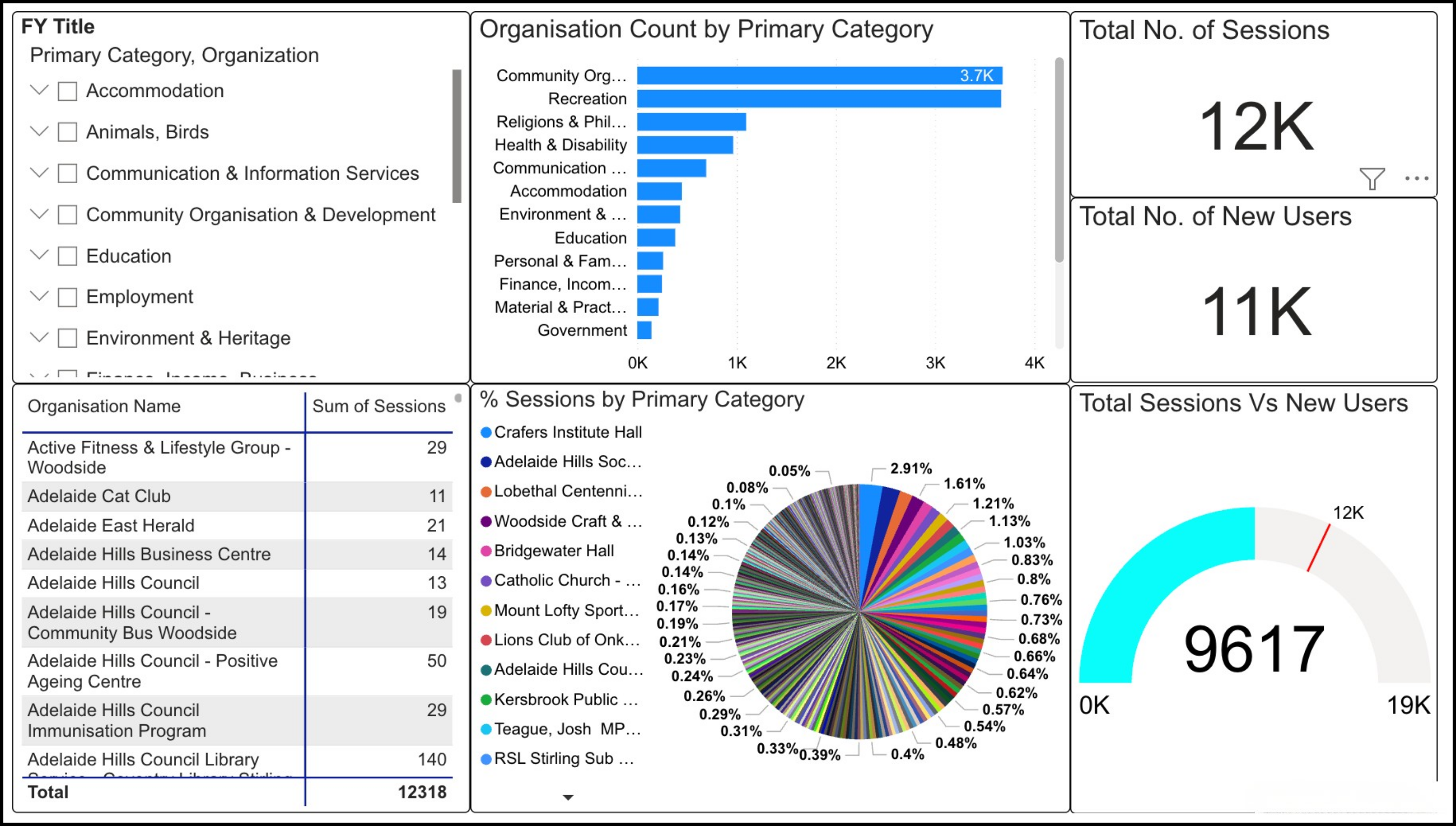Click Crafers Institute Hall legend marker
The width and height of the screenshot is (1456, 826).
click(486, 432)
